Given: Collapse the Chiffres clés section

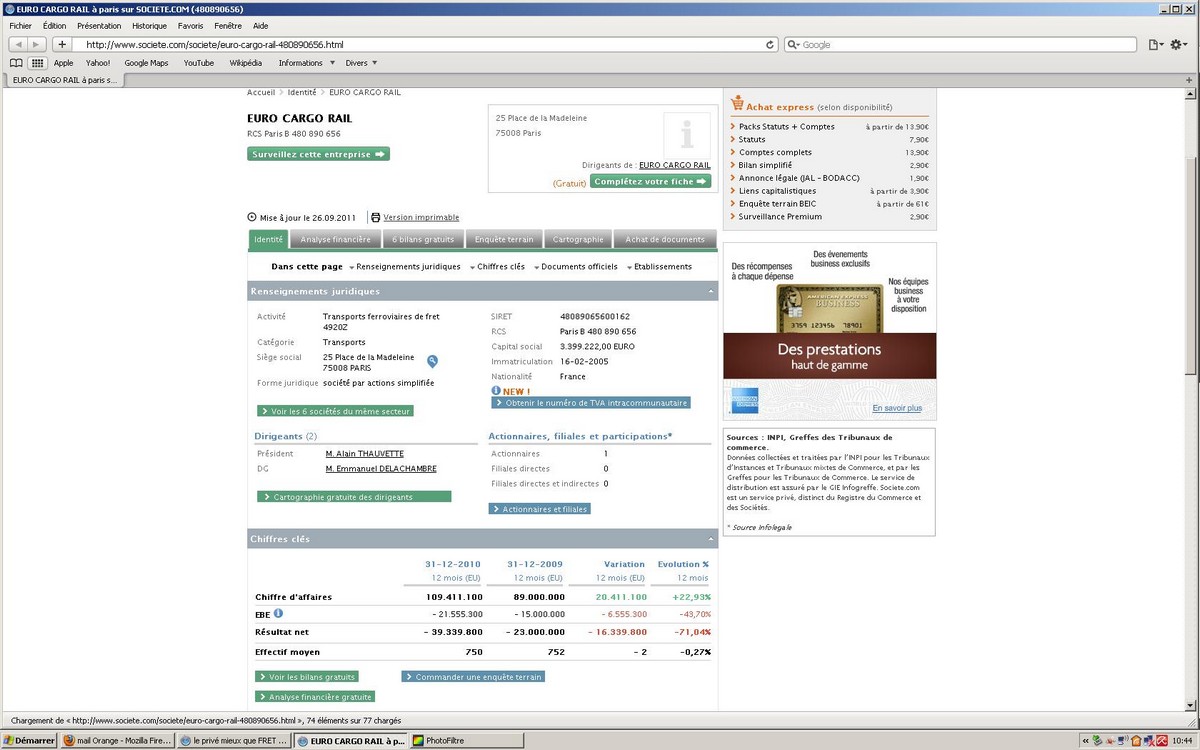Looking at the screenshot, I should click(x=711, y=540).
